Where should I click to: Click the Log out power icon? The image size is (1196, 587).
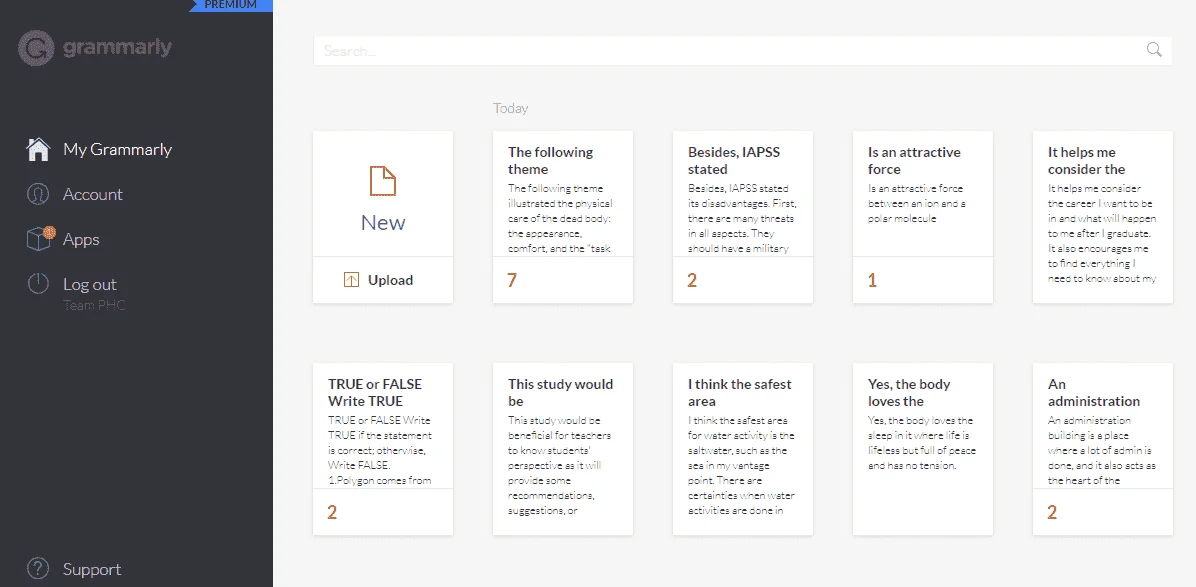point(38,284)
